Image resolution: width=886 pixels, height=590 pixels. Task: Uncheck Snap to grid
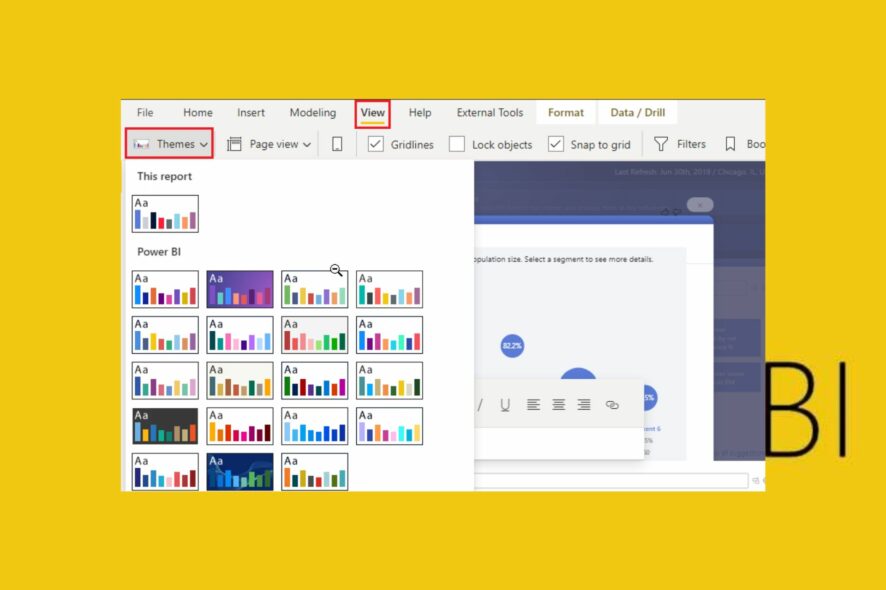point(555,143)
